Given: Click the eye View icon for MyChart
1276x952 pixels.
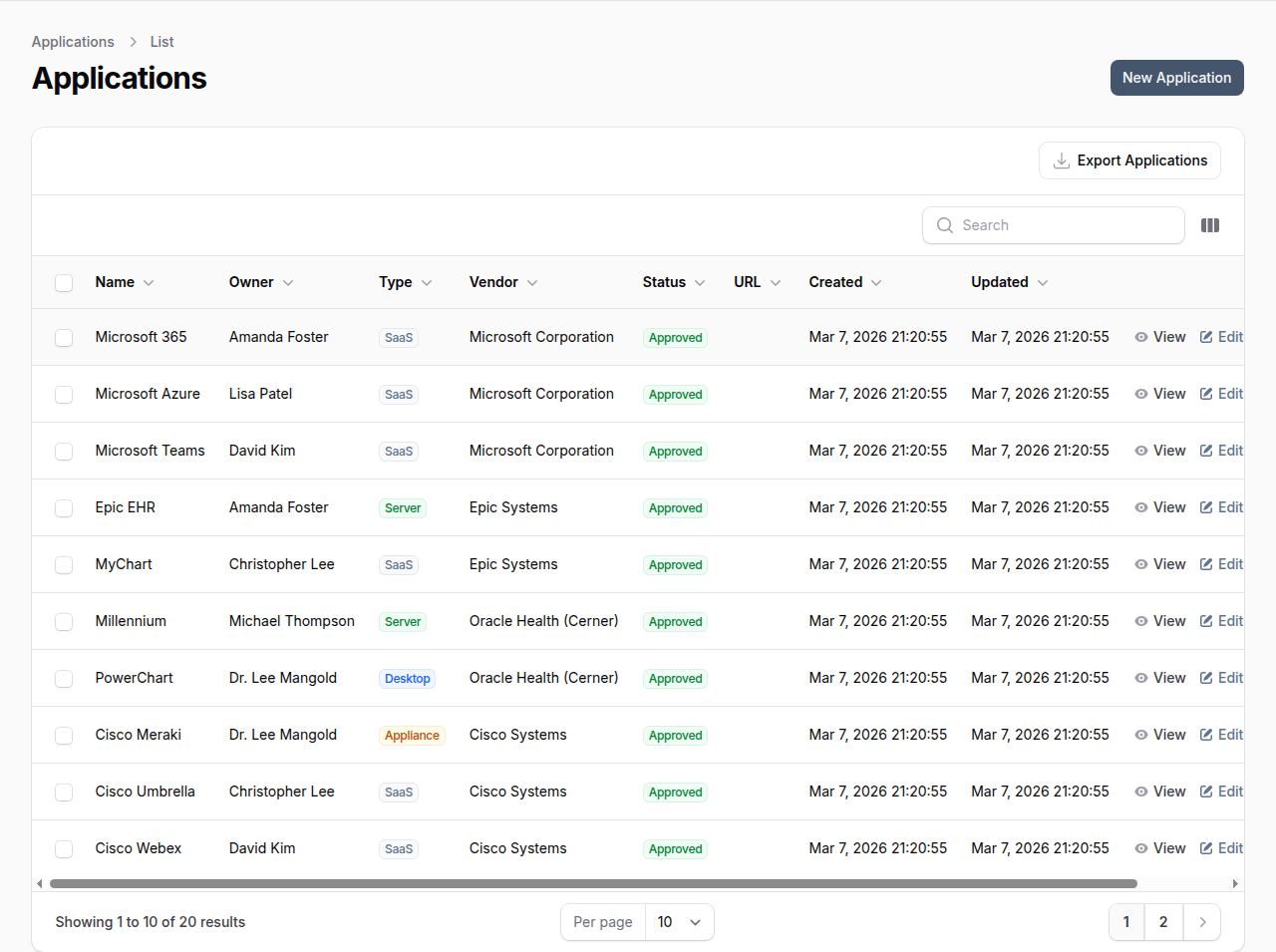Looking at the screenshot, I should 1141,564.
